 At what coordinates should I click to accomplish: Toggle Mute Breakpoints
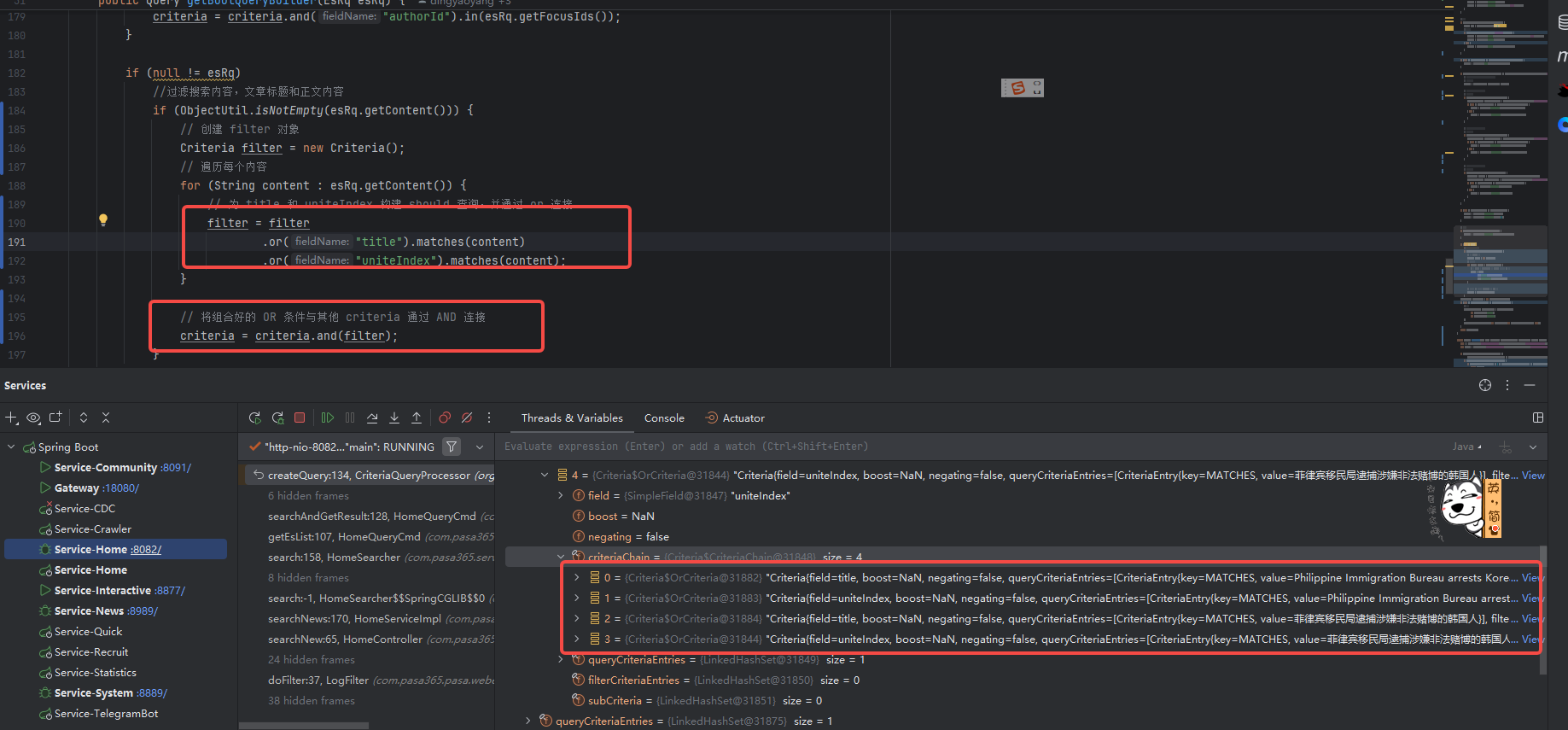[467, 418]
